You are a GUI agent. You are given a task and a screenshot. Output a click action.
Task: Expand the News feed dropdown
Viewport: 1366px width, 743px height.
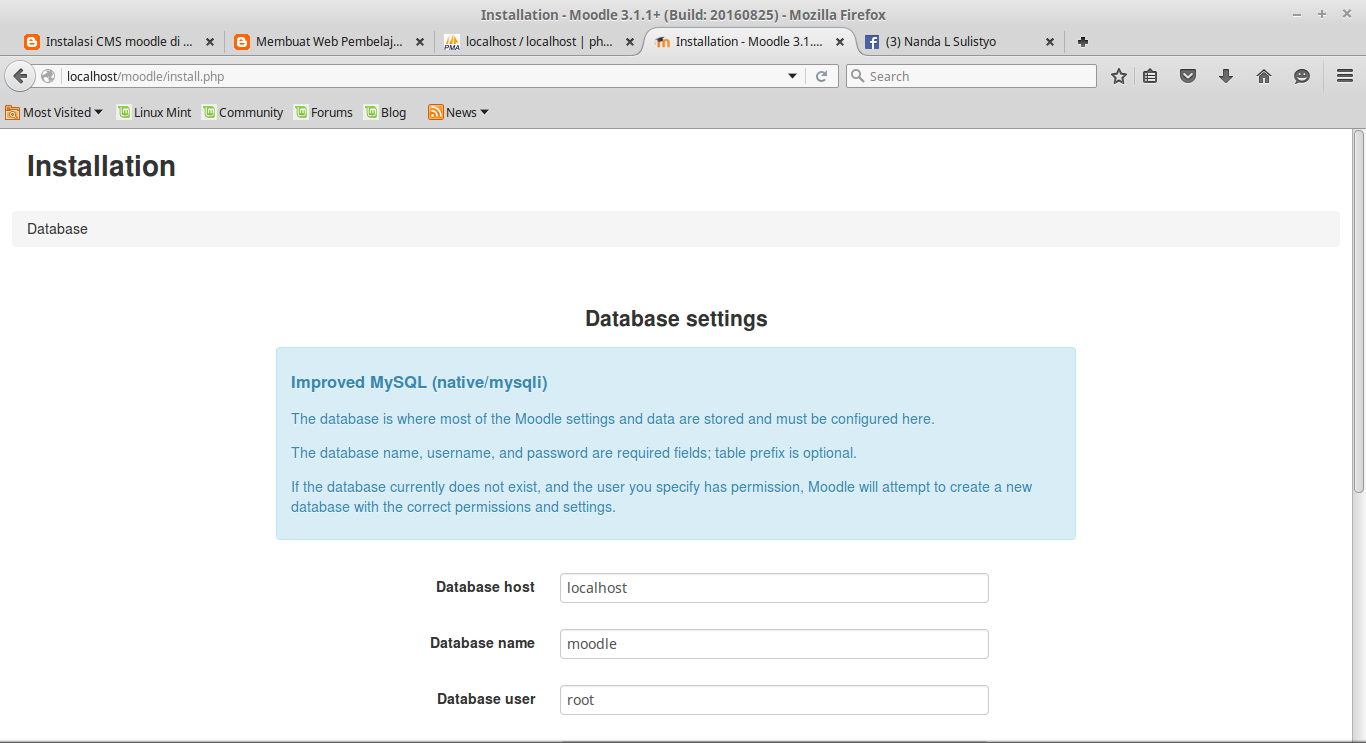[459, 112]
